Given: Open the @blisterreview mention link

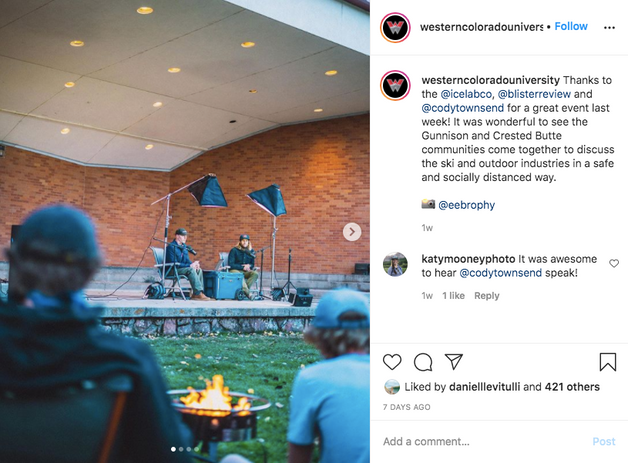Looking at the screenshot, I should point(534,94).
